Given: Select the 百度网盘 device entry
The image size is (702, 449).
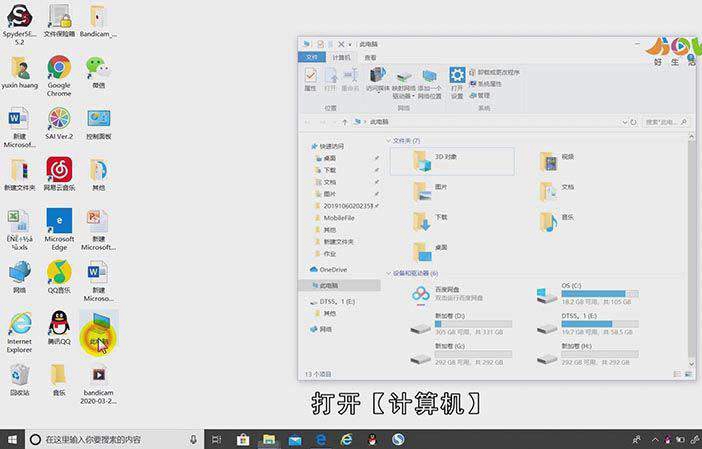Looking at the screenshot, I should tap(448, 294).
